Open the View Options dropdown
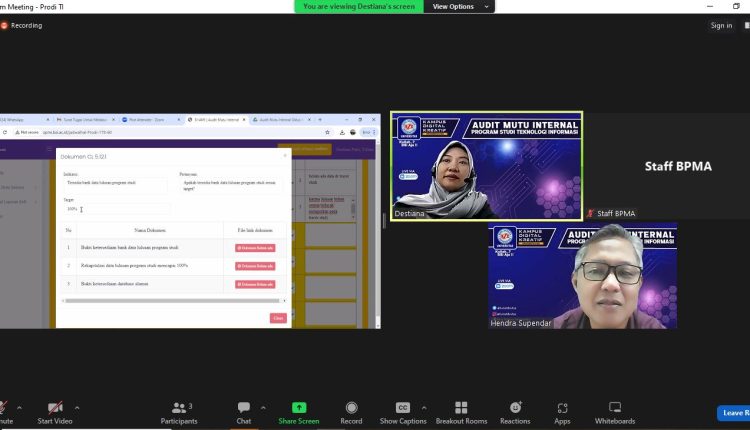The width and height of the screenshot is (750, 430). (459, 7)
